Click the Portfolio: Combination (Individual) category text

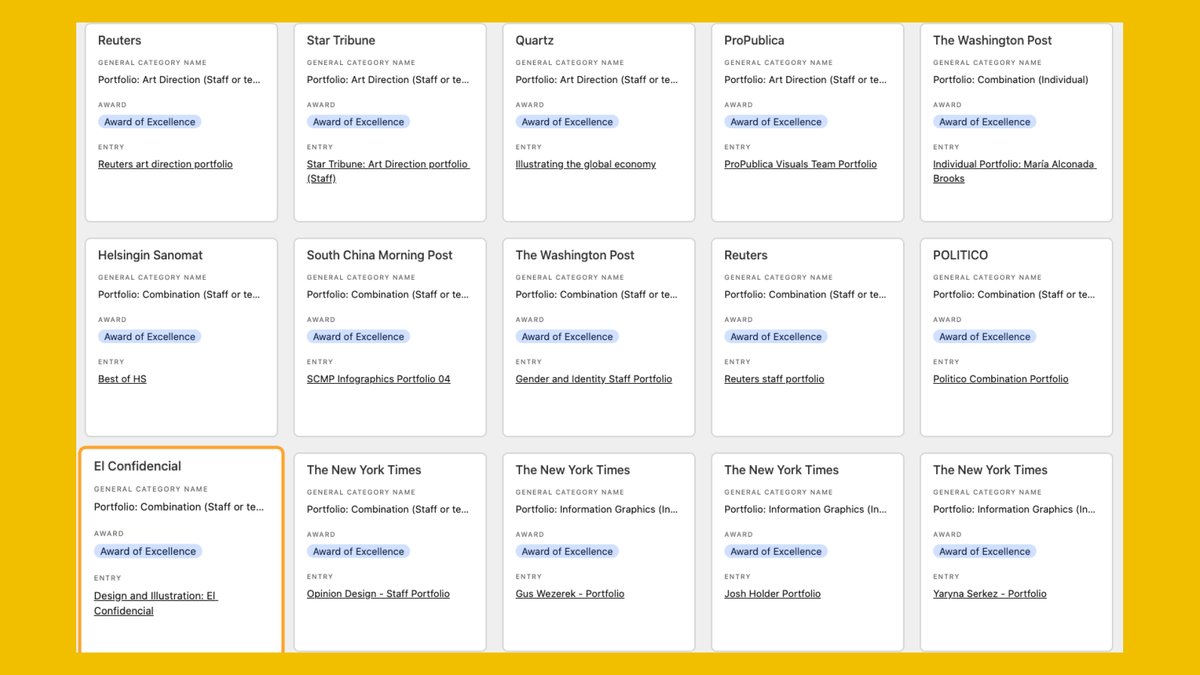pos(1011,80)
